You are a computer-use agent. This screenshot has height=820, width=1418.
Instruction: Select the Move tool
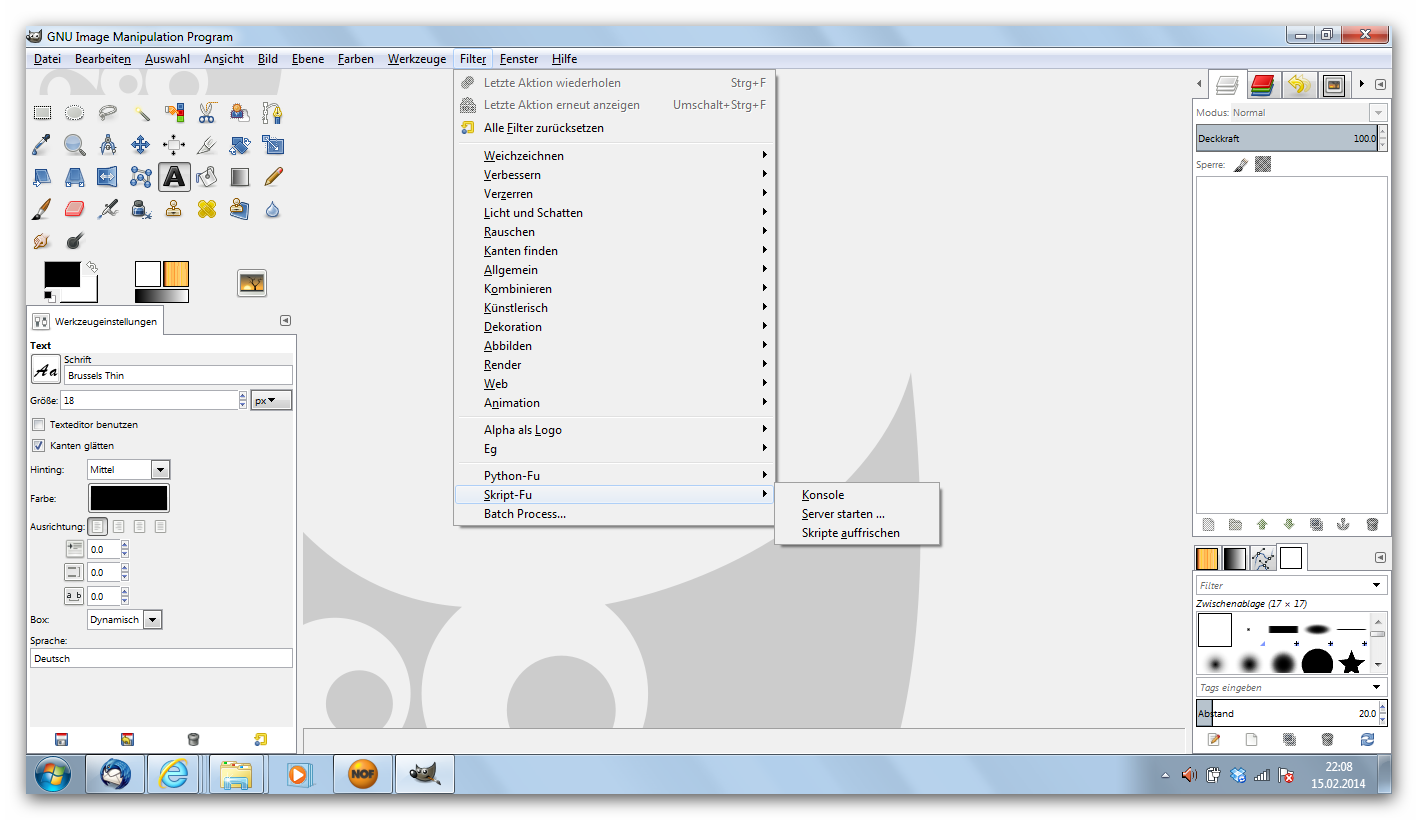[x=141, y=145]
